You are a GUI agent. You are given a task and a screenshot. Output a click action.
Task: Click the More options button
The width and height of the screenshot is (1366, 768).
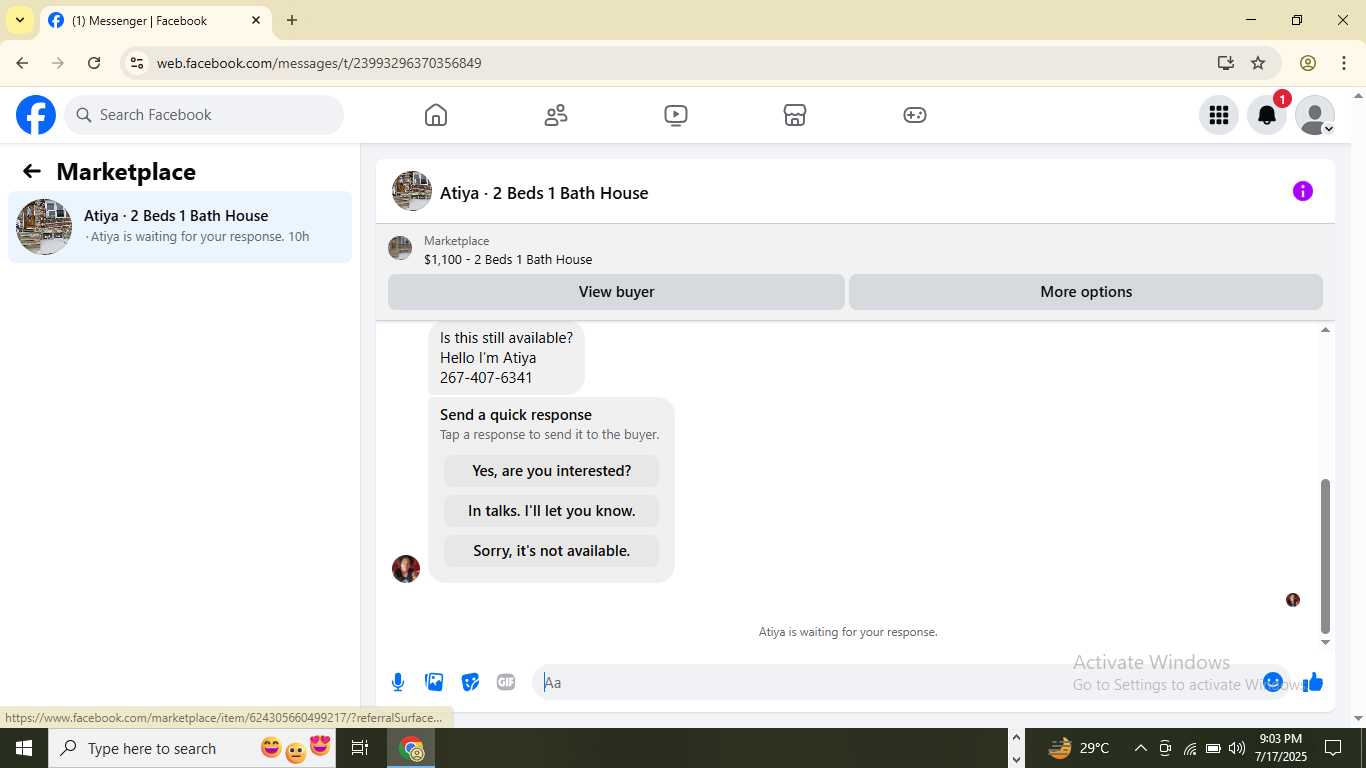click(x=1086, y=292)
